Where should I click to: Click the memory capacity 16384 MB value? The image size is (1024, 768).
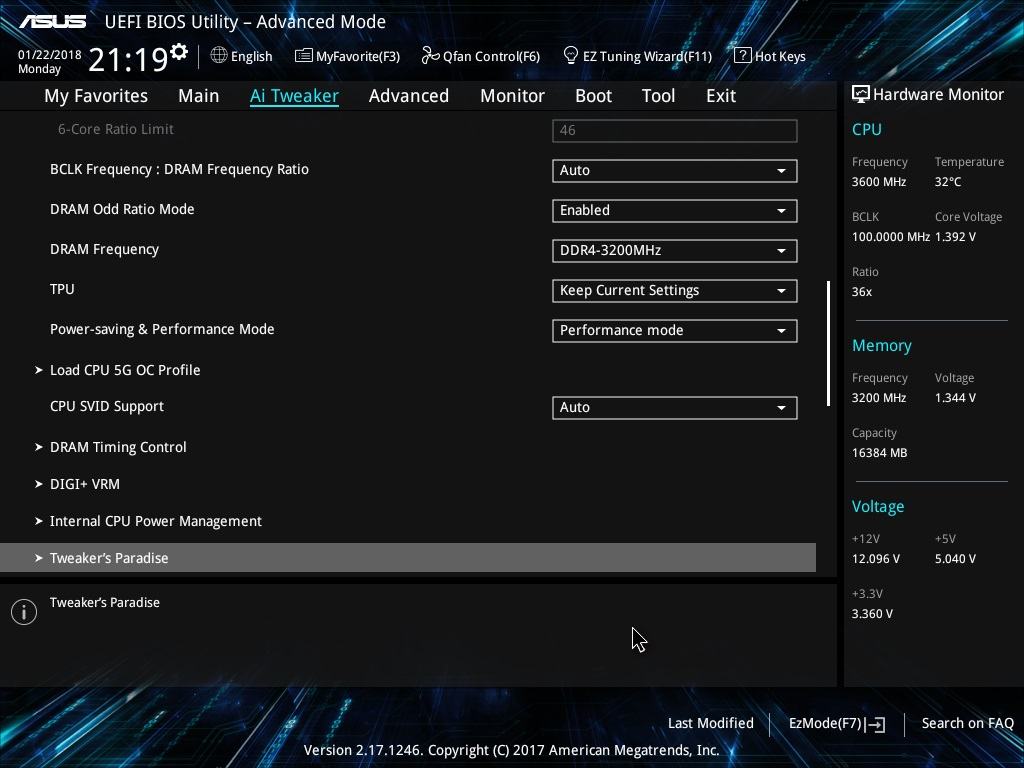(879, 453)
